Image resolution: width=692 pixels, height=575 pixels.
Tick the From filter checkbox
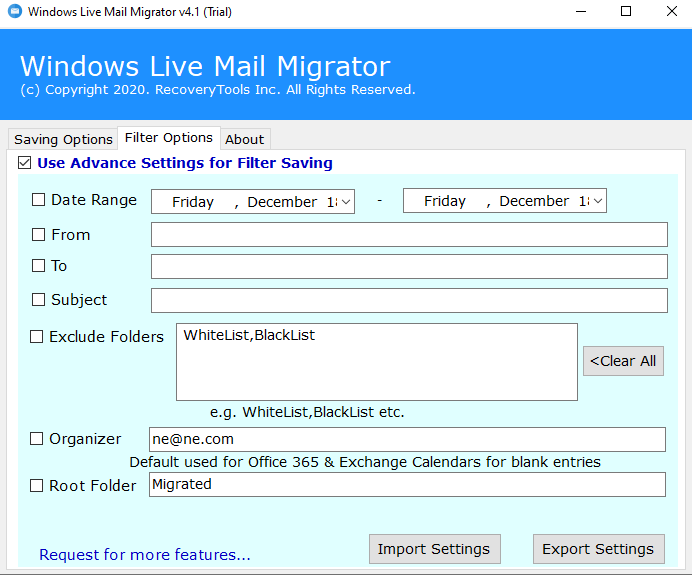pyautogui.click(x=38, y=234)
